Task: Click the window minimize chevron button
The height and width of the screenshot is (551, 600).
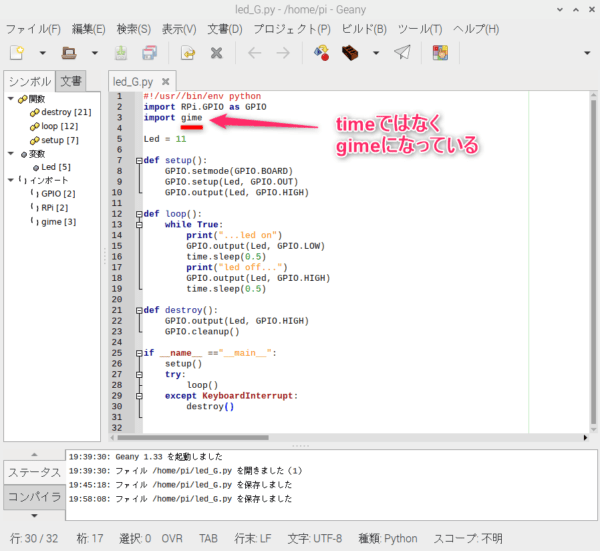Action: pyautogui.click(x=560, y=10)
